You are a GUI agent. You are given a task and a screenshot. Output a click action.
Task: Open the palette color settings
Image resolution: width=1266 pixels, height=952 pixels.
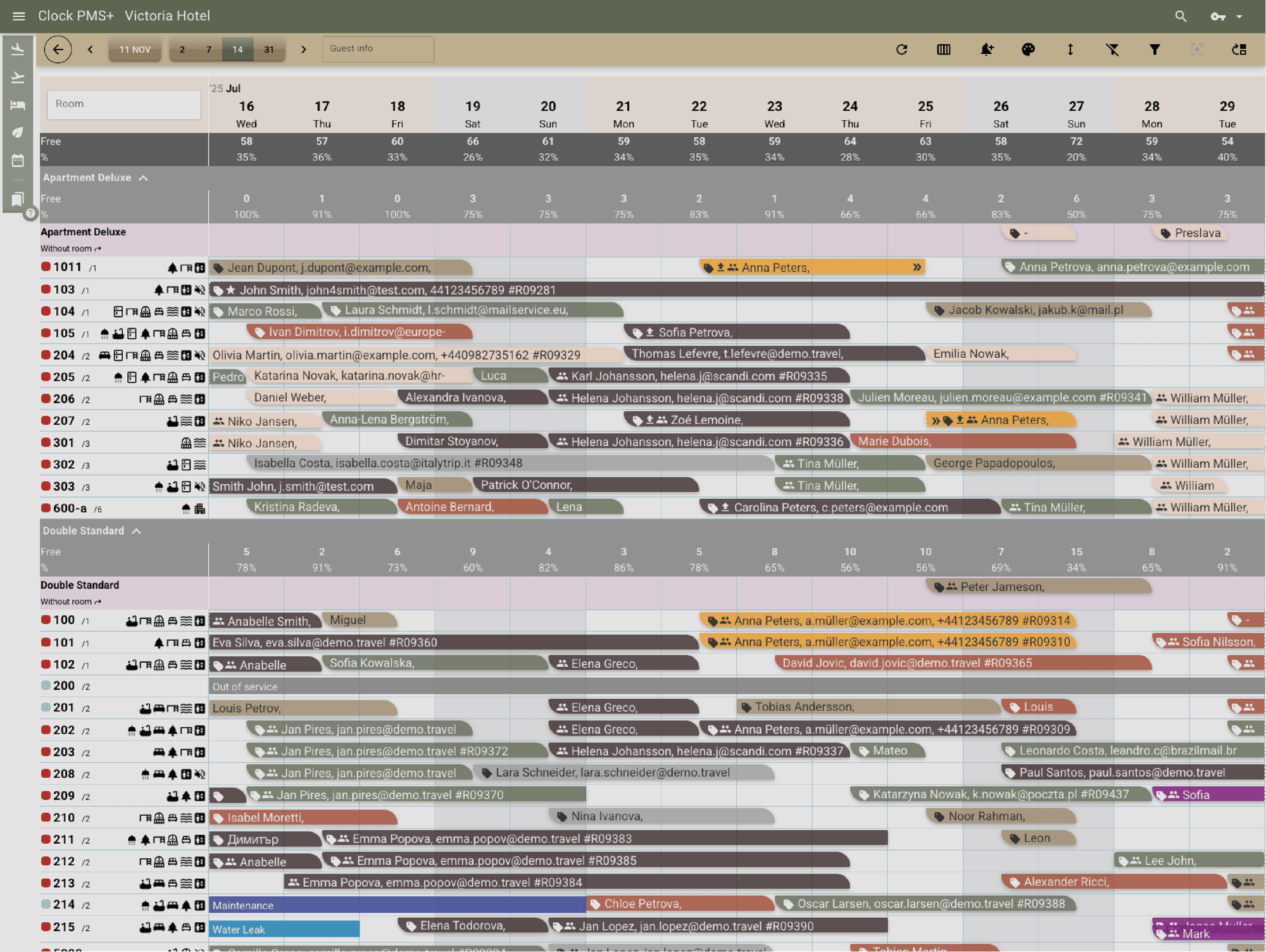(1029, 49)
